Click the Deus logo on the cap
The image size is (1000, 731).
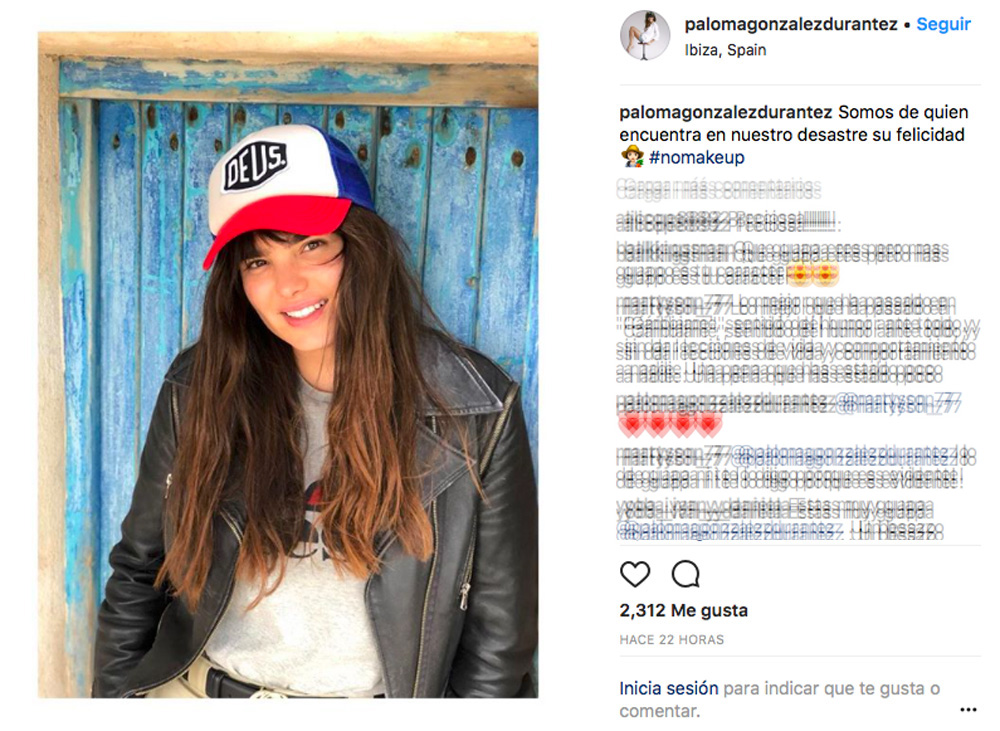coord(255,167)
